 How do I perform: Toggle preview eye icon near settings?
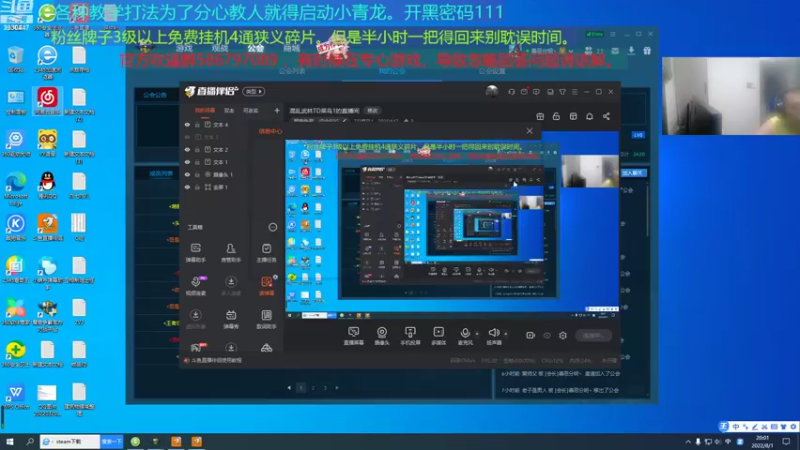coord(547,335)
